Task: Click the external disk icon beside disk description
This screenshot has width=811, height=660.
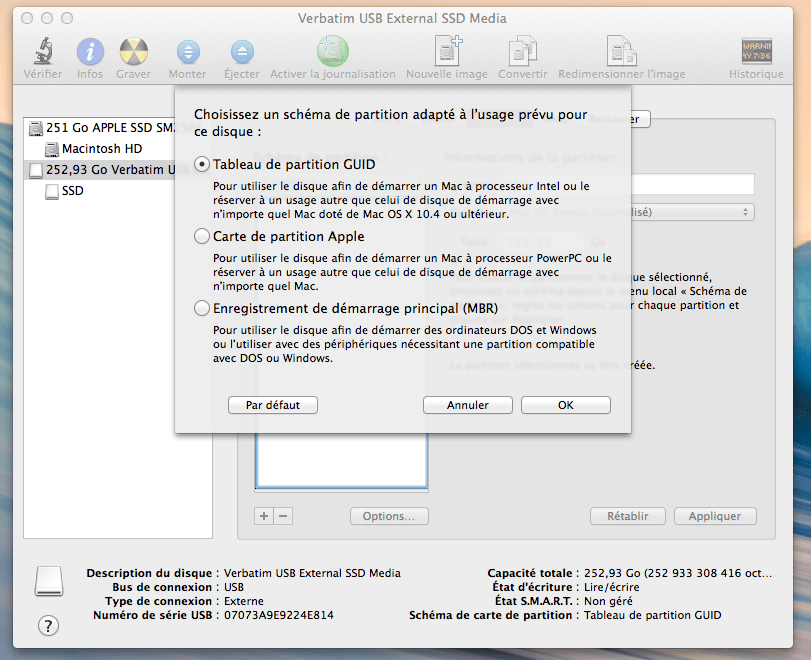Action: pos(49,581)
